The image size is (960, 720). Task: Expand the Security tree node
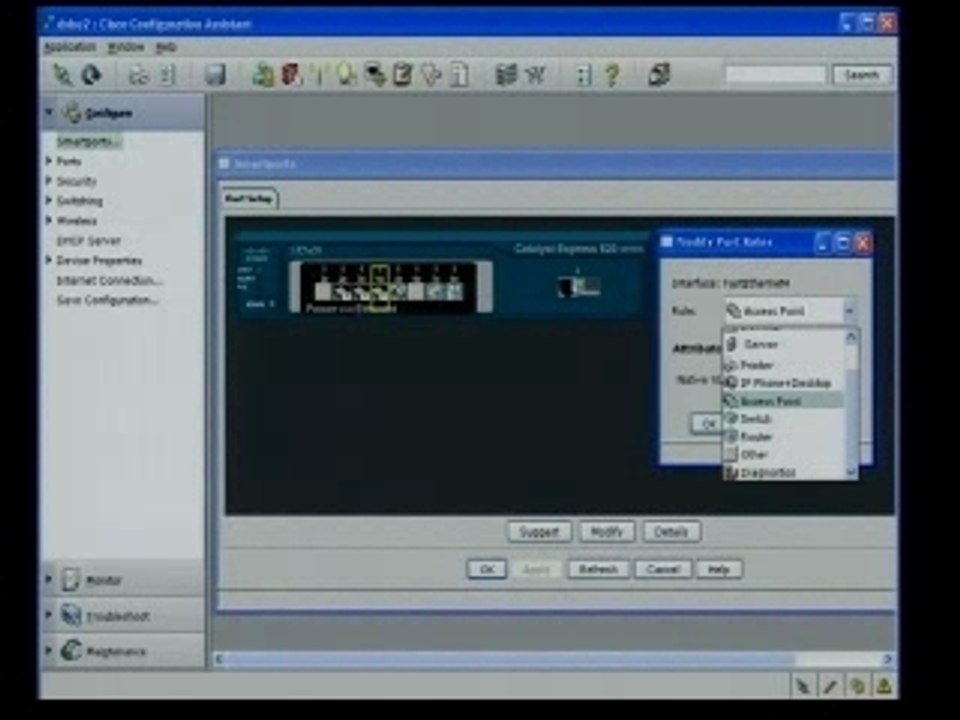coord(48,181)
